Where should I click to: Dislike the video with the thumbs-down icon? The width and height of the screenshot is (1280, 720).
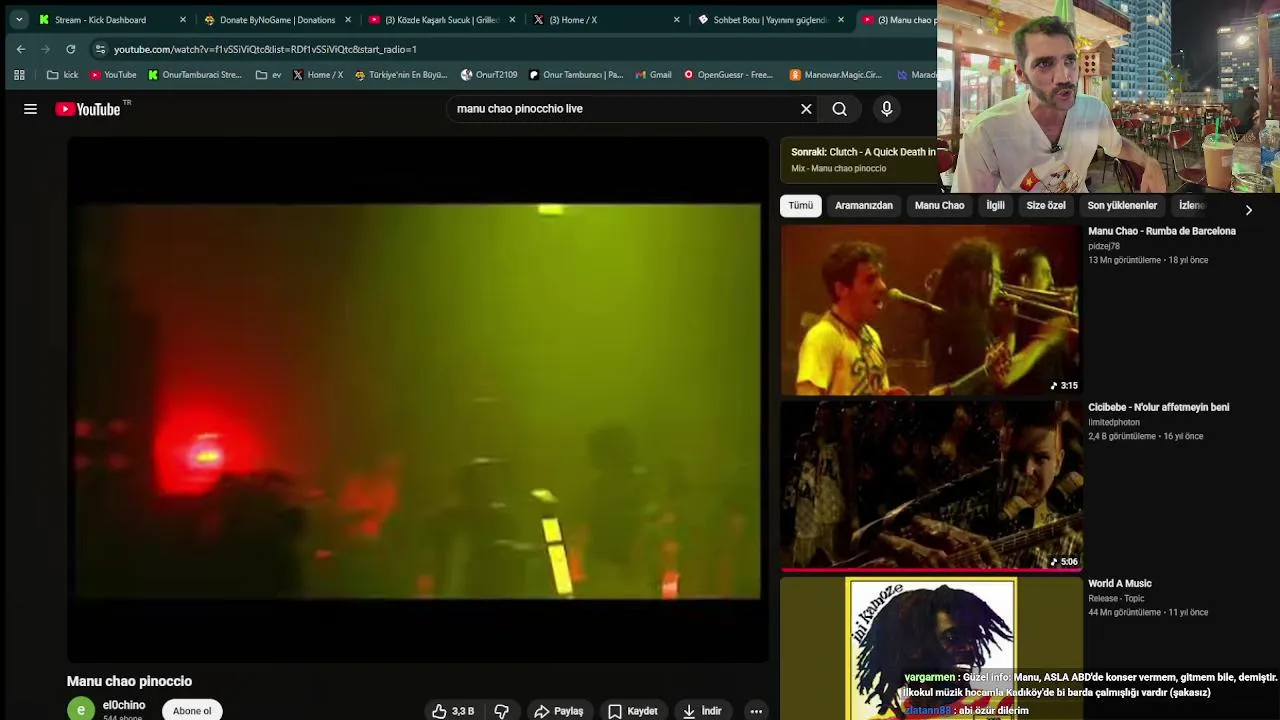pyautogui.click(x=502, y=711)
